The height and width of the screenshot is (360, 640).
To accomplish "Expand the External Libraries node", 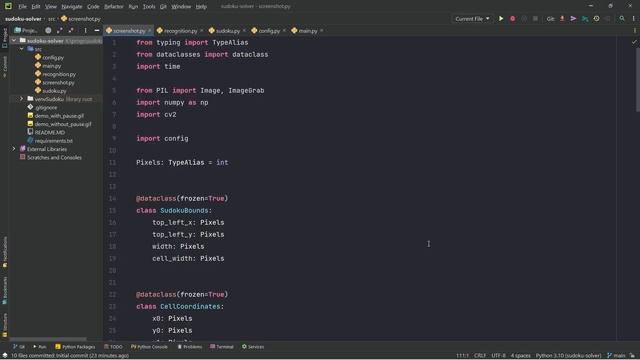I will [14, 149].
